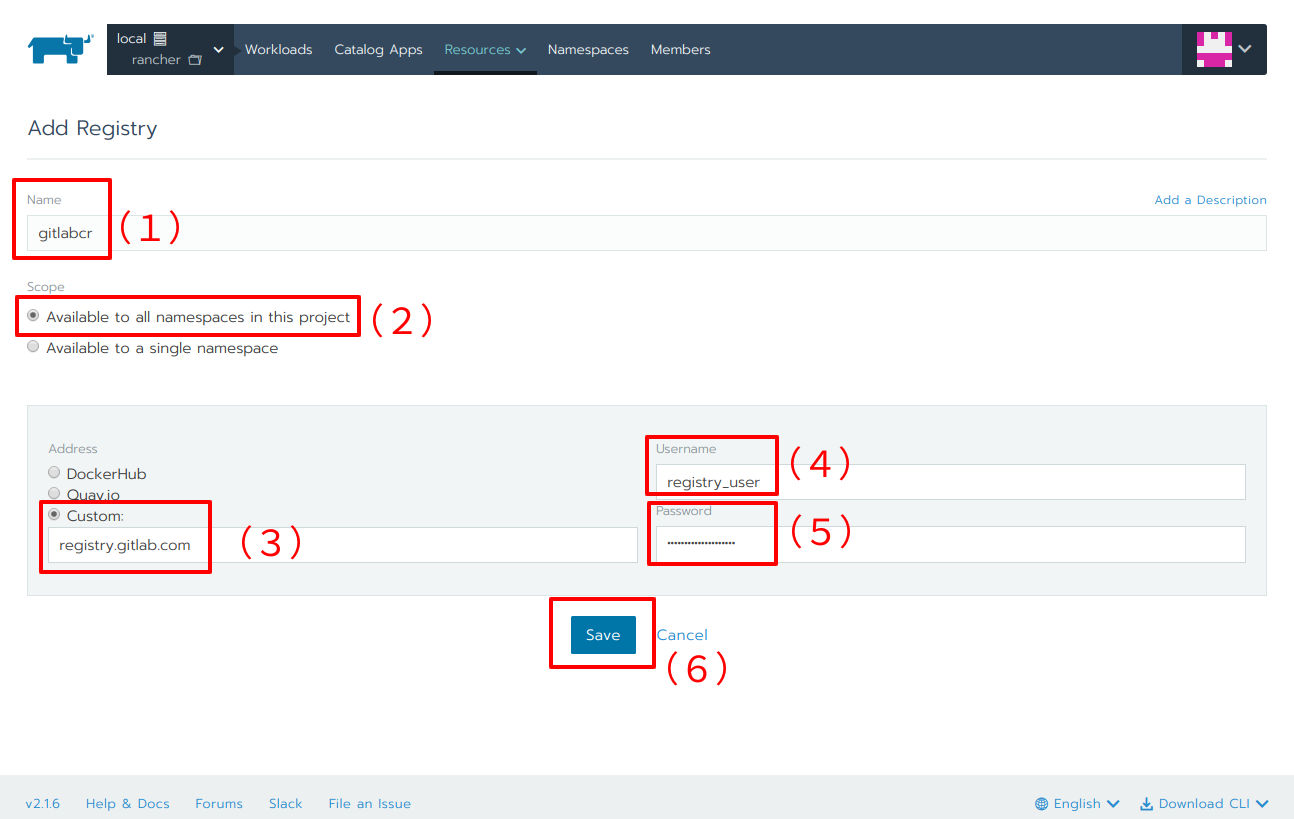Open Catalog Apps in navigation
The image size is (1294, 819).
(x=378, y=49)
